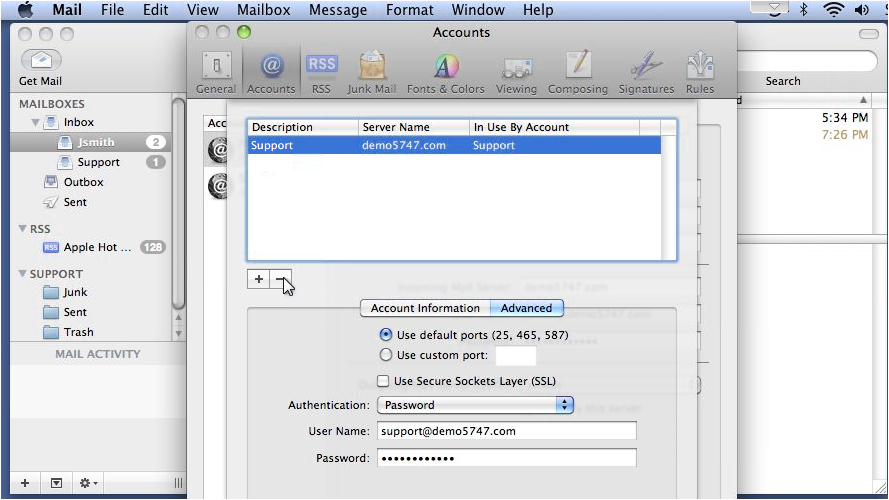Open the Signatures preferences pane
This screenshot has height=500, width=889.
(646, 72)
